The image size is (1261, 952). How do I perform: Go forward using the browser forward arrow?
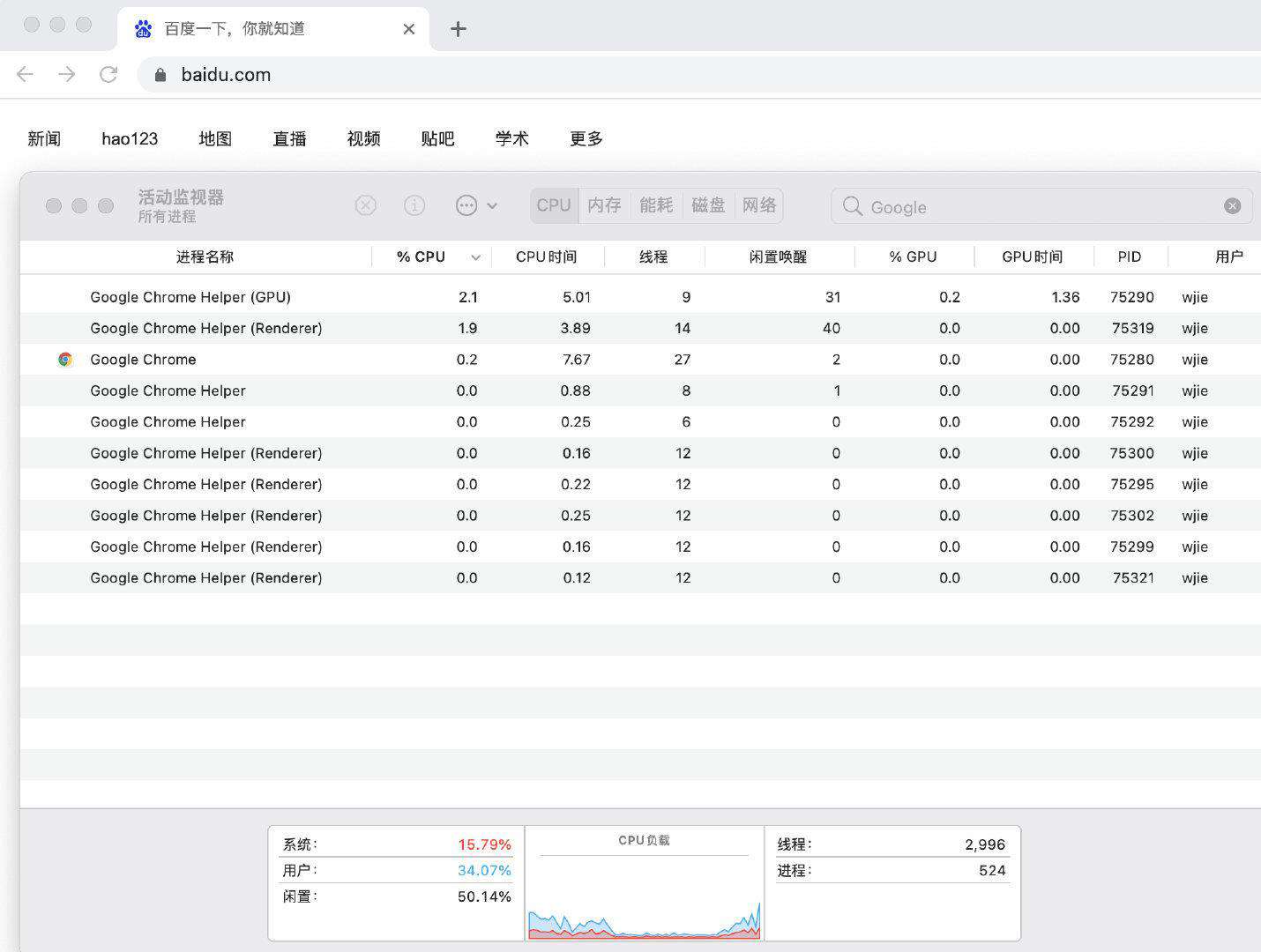67,75
